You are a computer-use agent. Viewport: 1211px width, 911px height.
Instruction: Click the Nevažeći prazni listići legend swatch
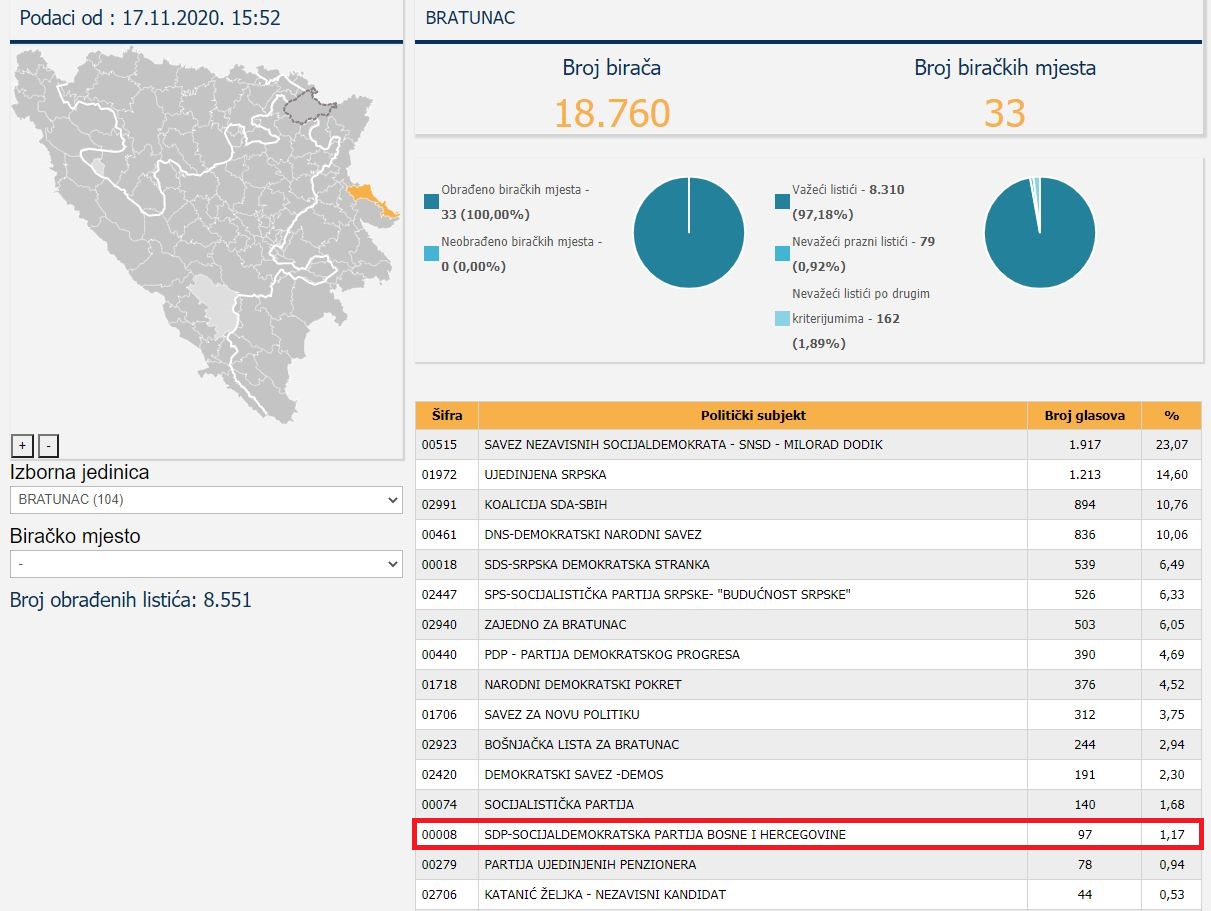pyautogui.click(x=782, y=254)
